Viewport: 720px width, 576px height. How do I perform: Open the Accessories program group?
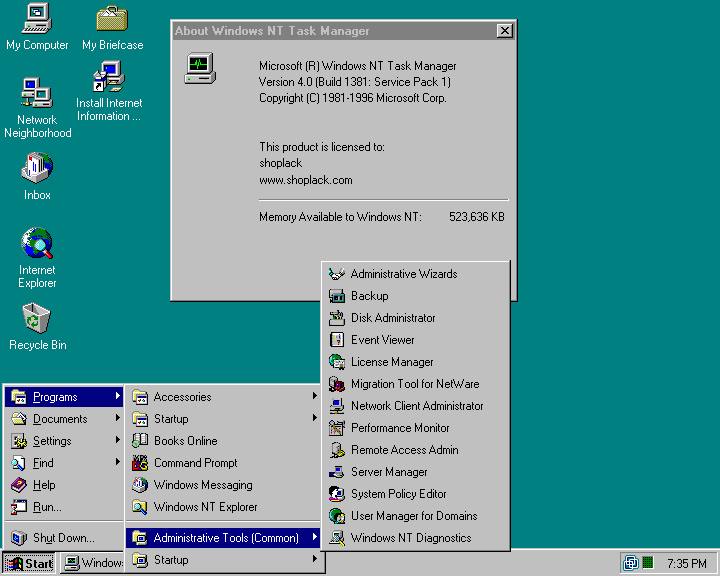pos(223,396)
